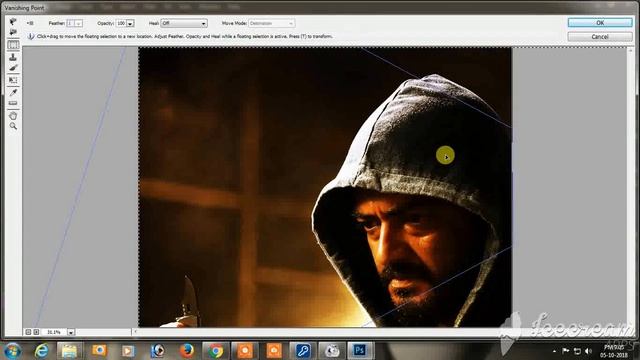Select the Eyedropper tool
This screenshot has width=640, height=360.
(x=13, y=93)
